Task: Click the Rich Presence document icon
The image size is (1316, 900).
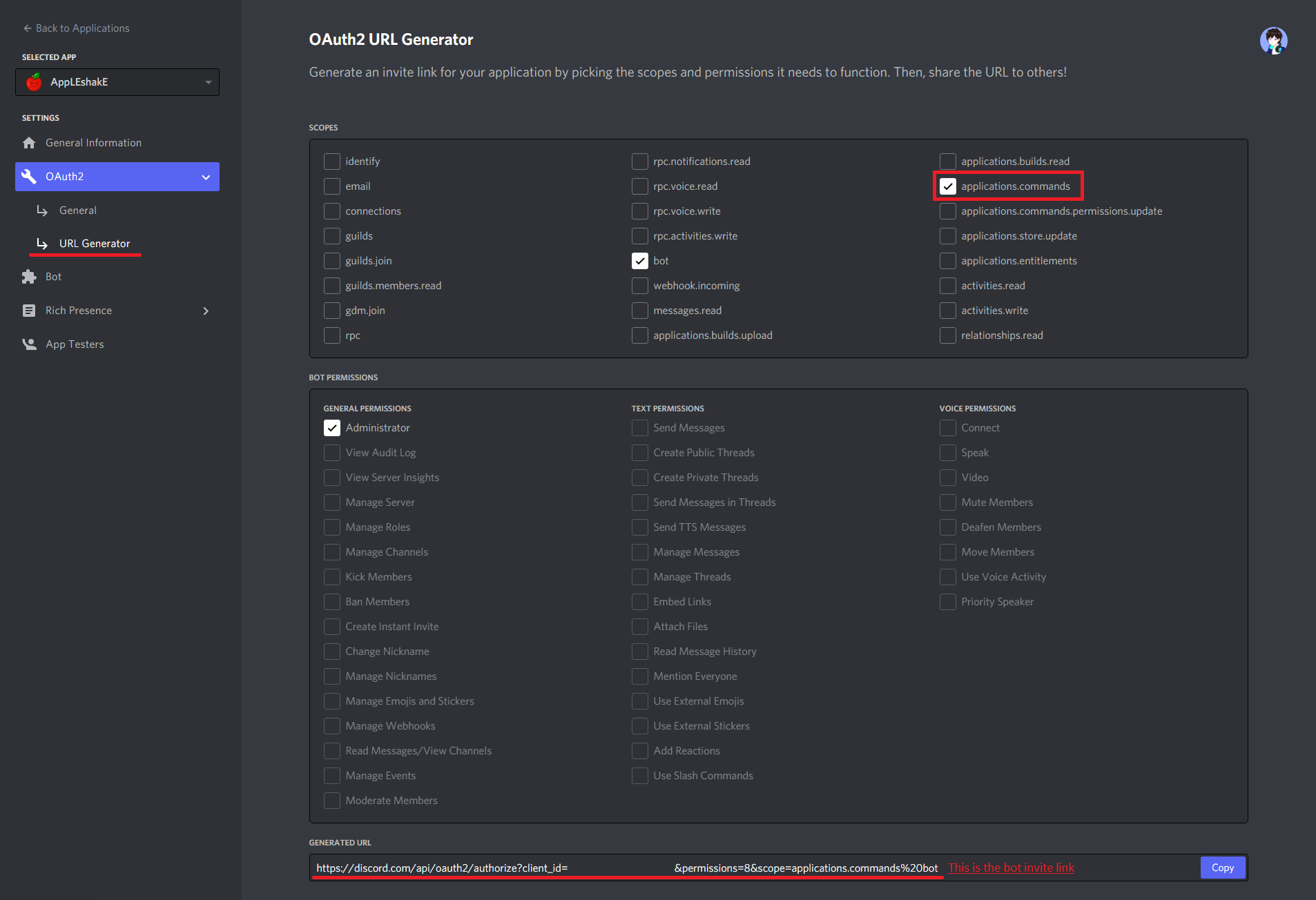Action: (29, 311)
